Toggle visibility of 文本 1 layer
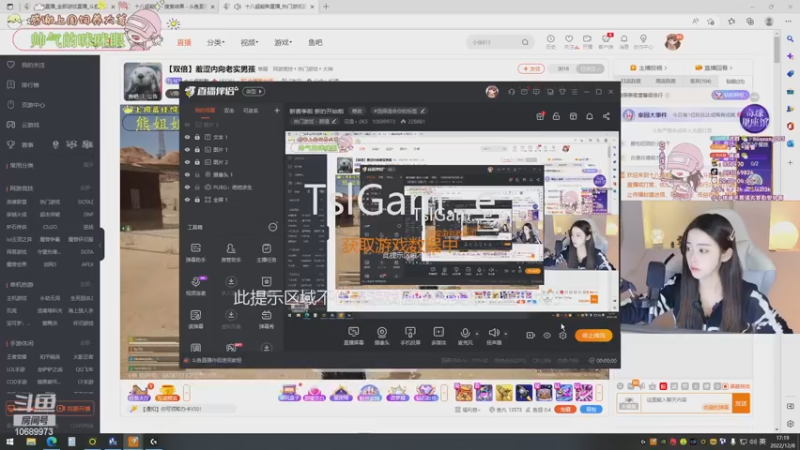Image resolution: width=800 pixels, height=450 pixels. [187, 137]
